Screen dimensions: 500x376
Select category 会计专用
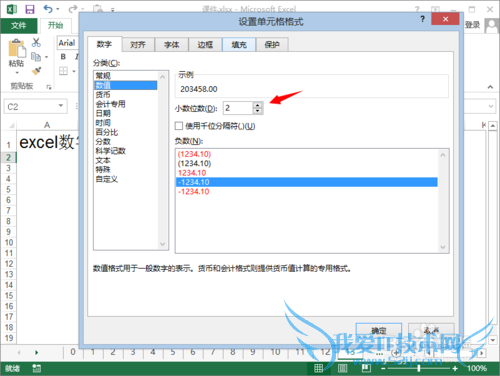(x=126, y=104)
